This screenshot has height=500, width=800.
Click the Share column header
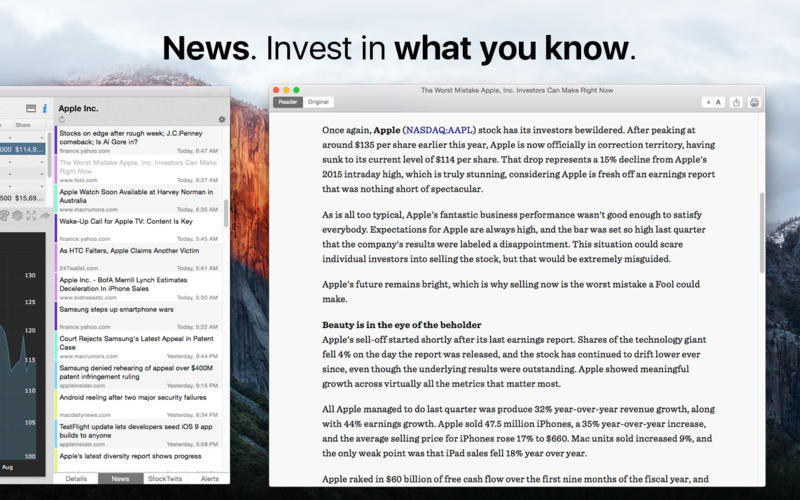point(23,125)
